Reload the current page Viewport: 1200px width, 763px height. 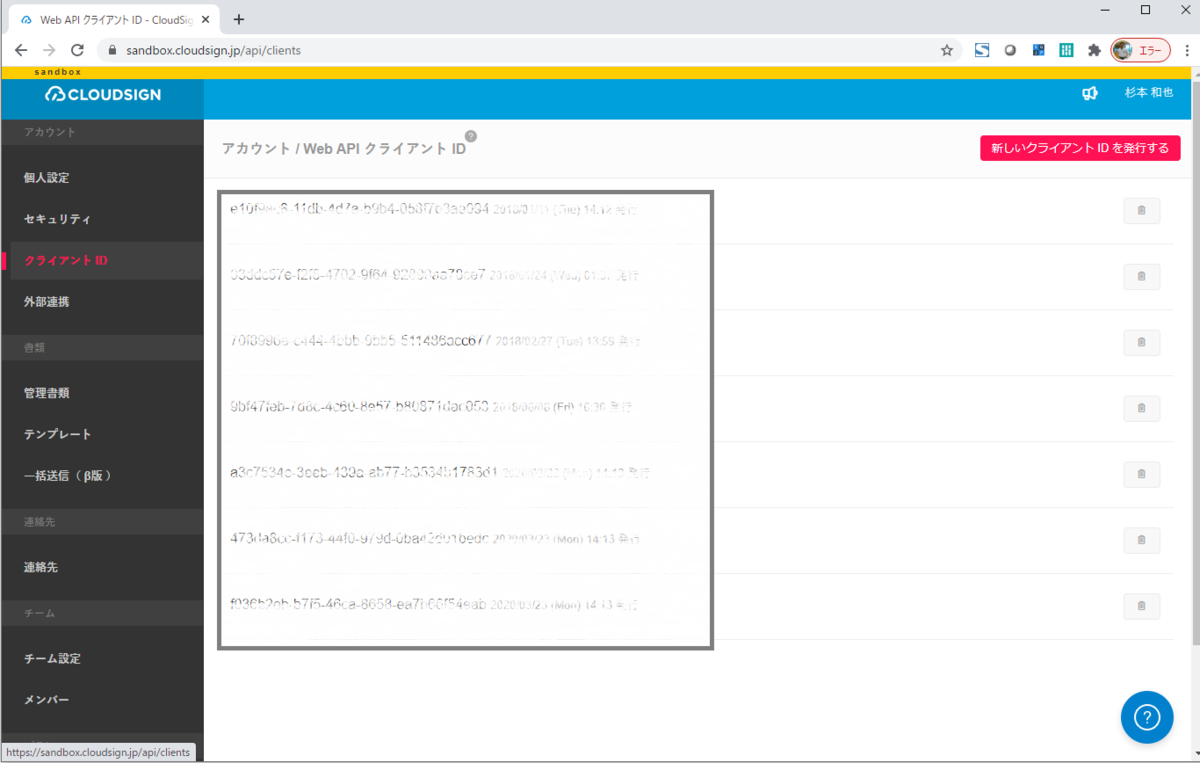click(x=77, y=50)
